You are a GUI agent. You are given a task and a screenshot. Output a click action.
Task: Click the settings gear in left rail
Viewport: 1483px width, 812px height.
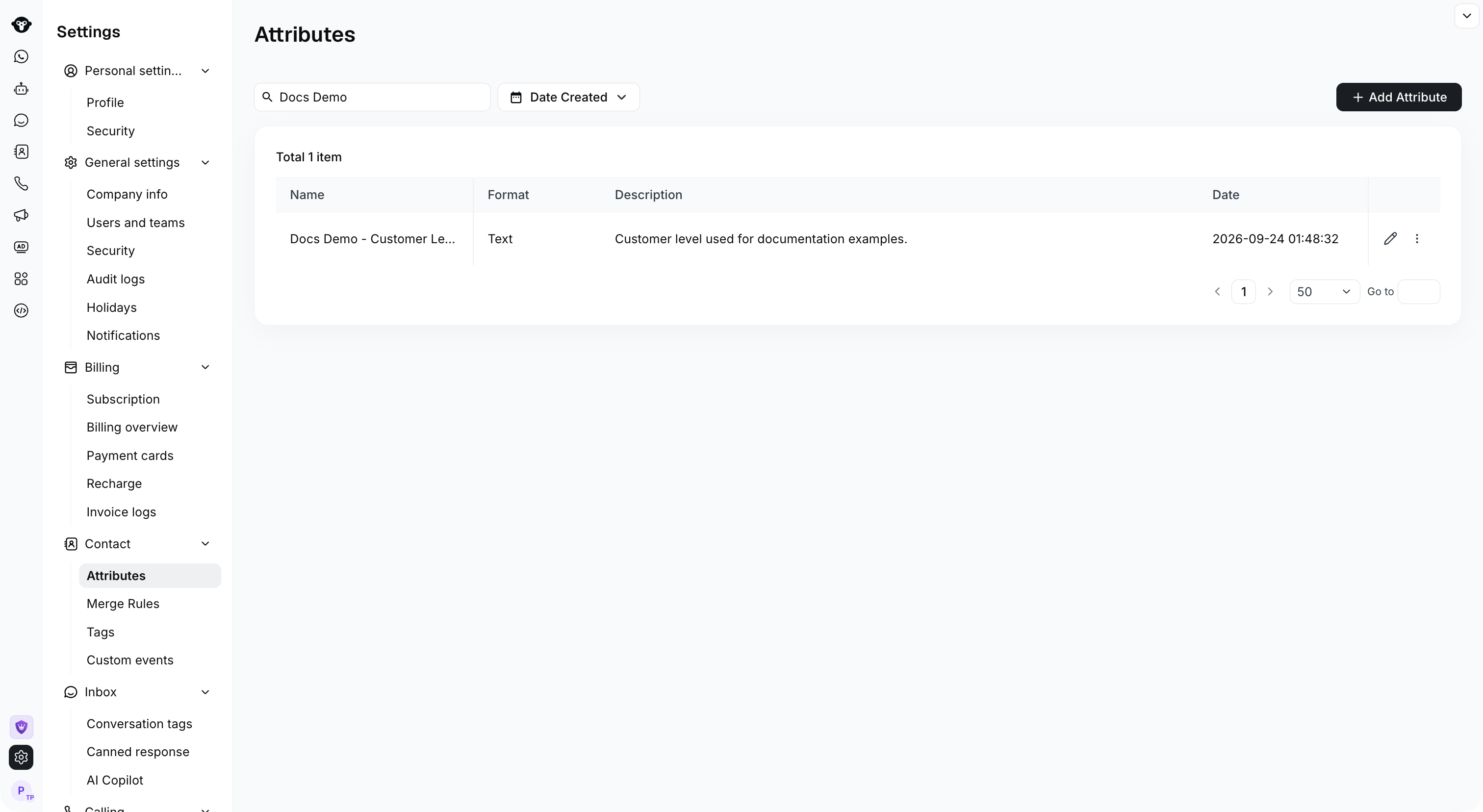[21, 758]
